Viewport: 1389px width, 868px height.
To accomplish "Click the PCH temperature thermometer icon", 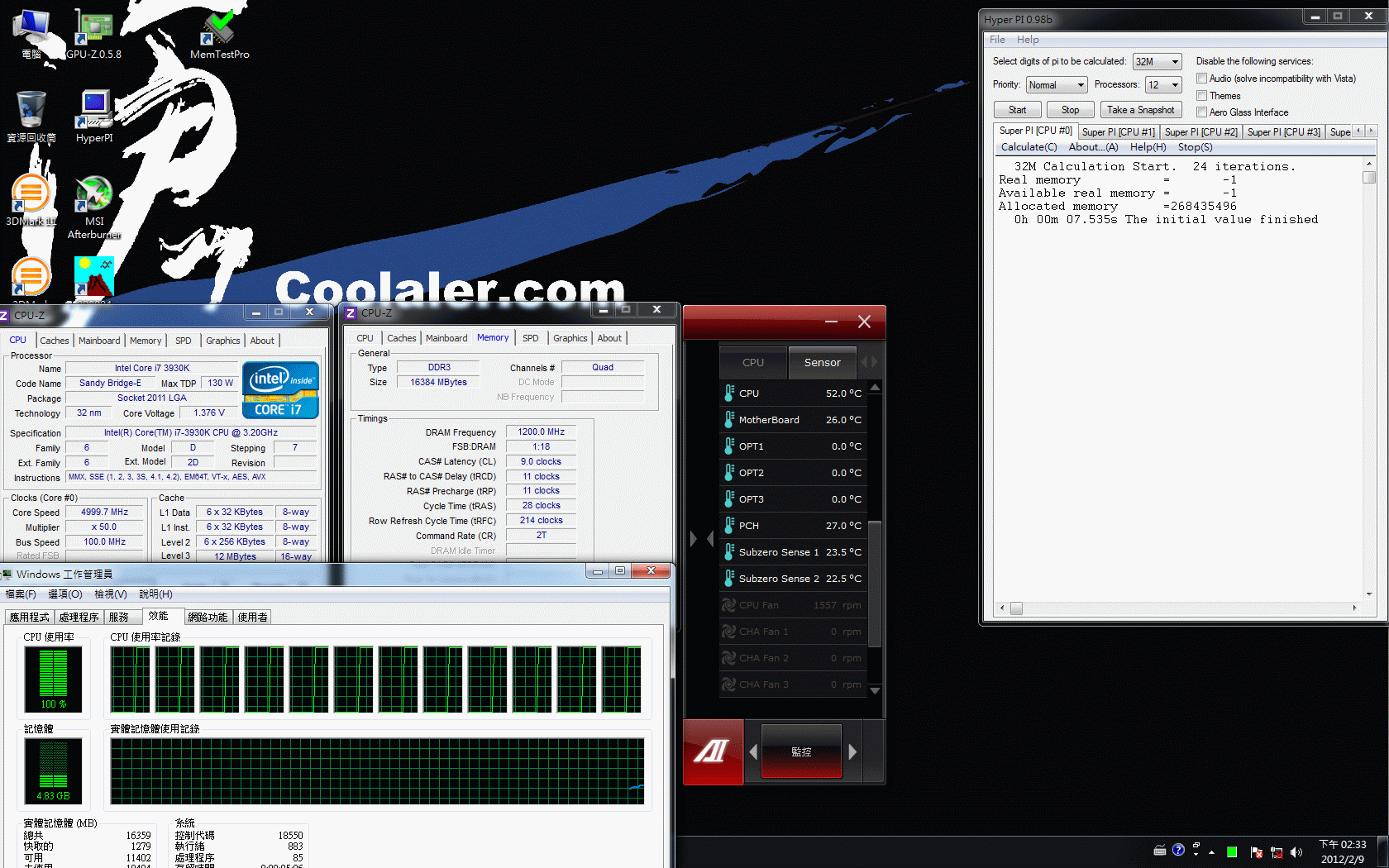I will [729, 526].
